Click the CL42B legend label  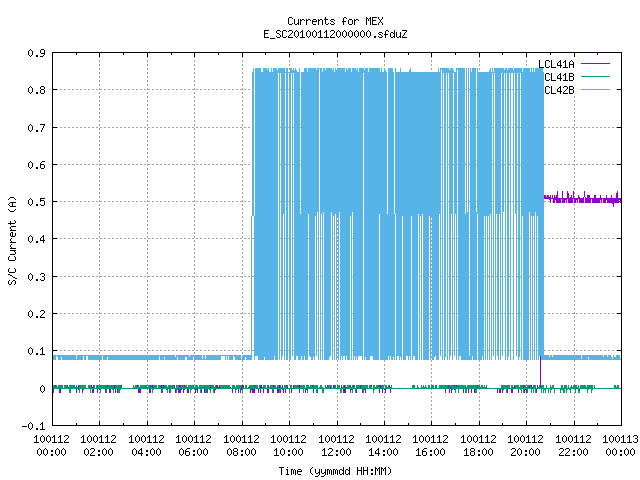click(x=559, y=90)
